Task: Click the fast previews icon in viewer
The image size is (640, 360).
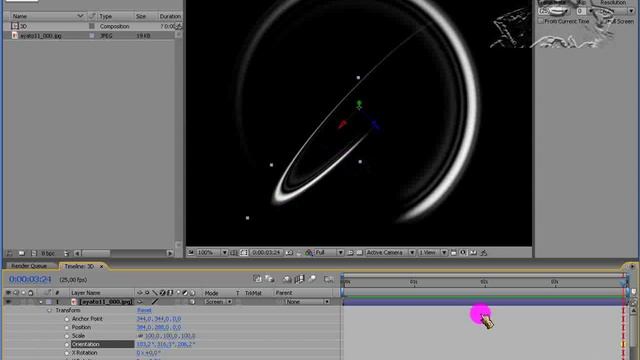Action: pos(463,253)
